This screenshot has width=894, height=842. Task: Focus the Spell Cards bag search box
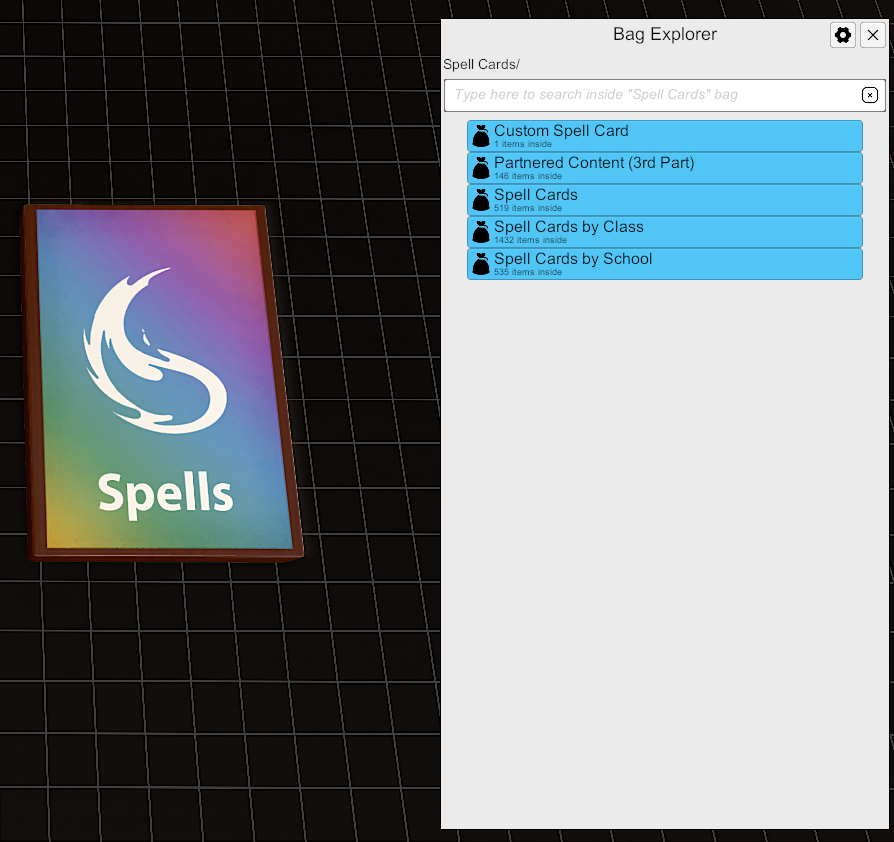(664, 95)
